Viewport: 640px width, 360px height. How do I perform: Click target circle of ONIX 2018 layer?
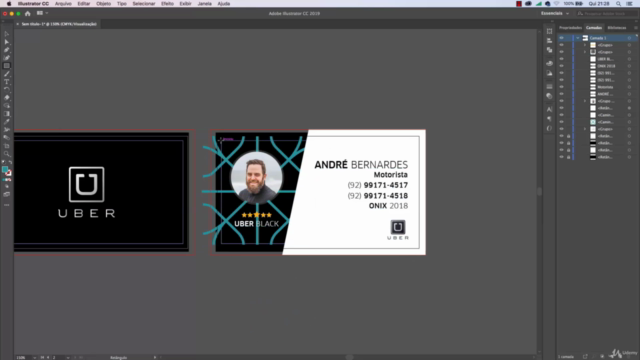tap(629, 66)
